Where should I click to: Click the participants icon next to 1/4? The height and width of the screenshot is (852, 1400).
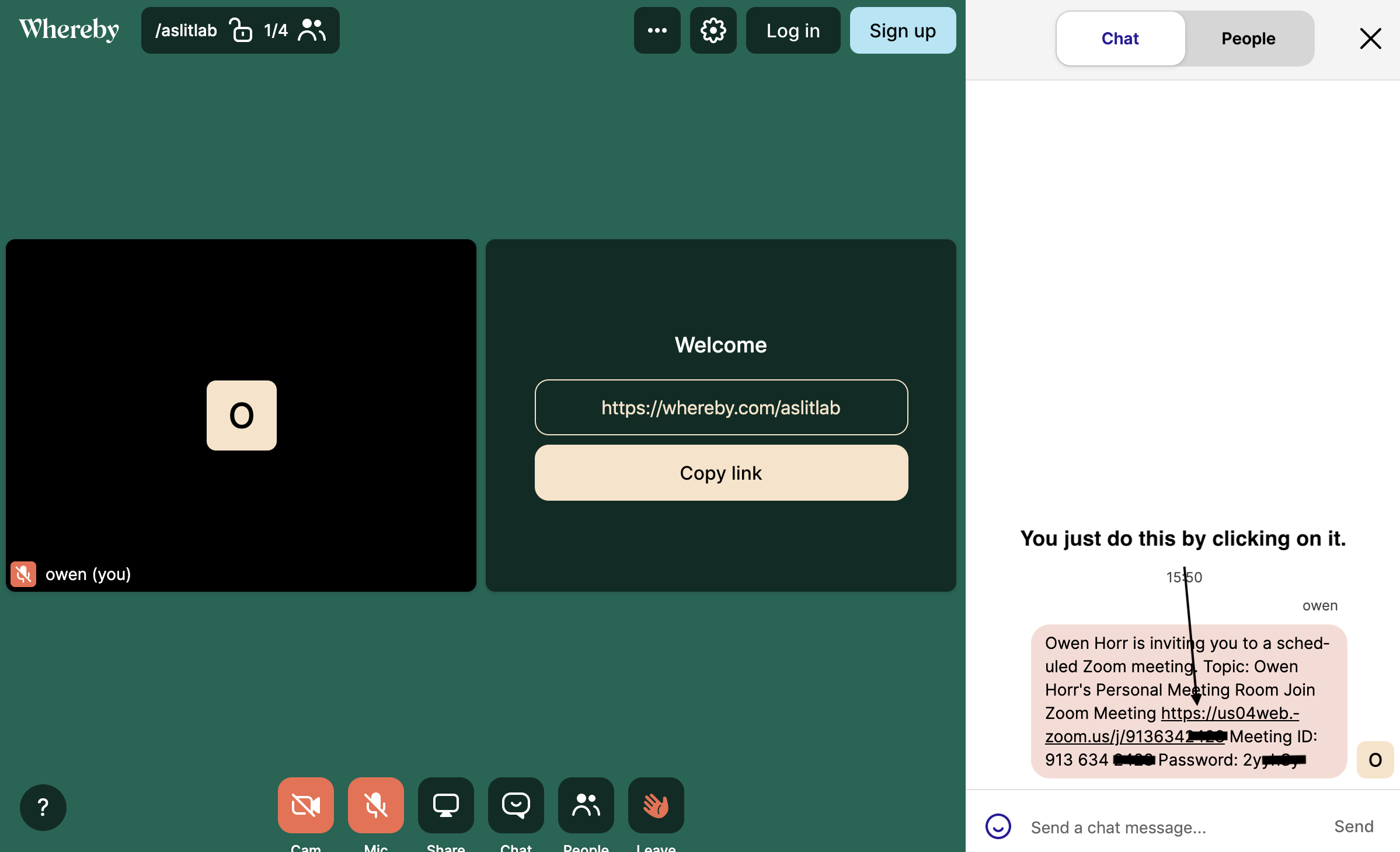click(312, 30)
